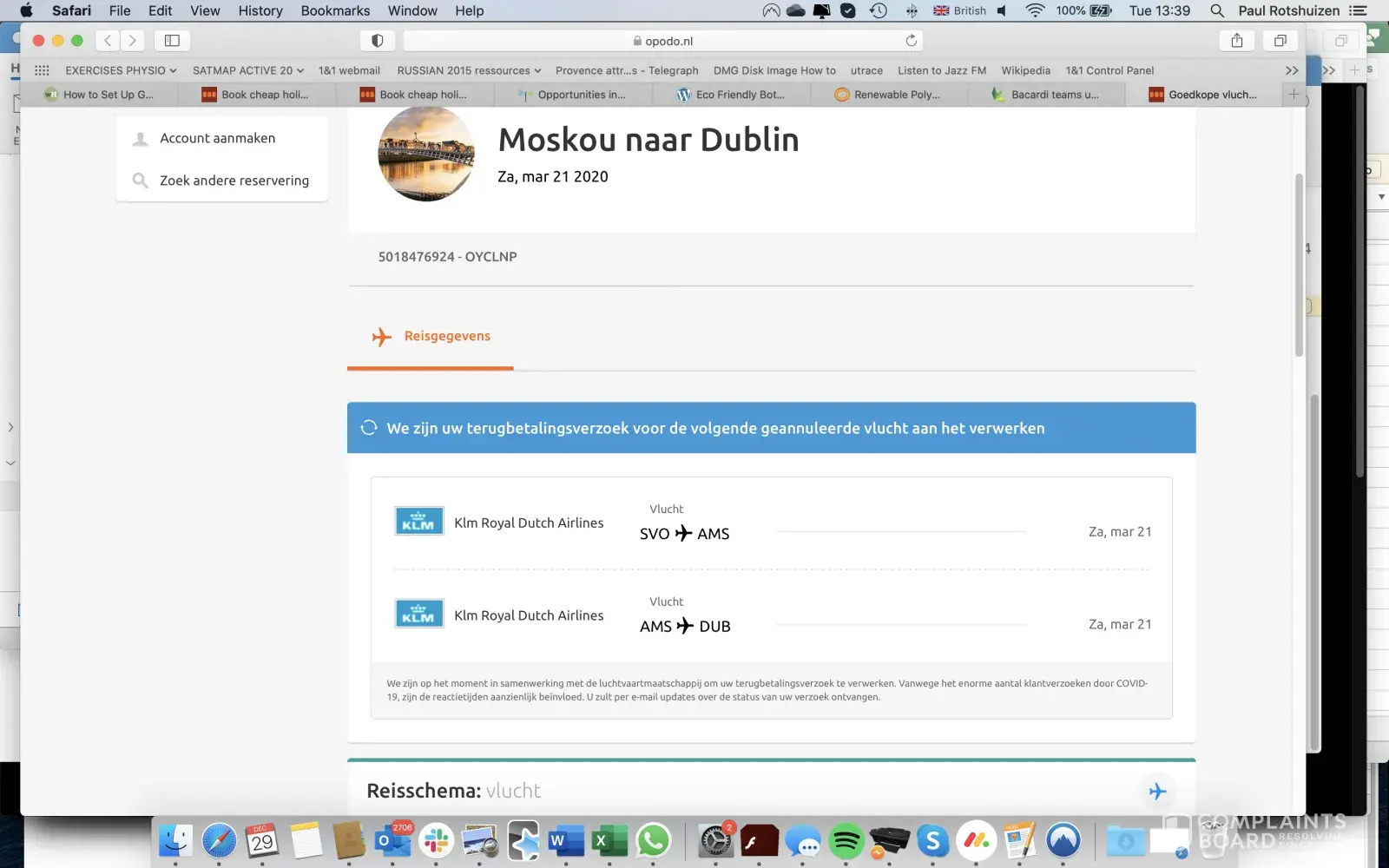This screenshot has width=1389, height=868.
Task: Click the blue airplane icon beside Reisschema
Action: [x=1157, y=792]
